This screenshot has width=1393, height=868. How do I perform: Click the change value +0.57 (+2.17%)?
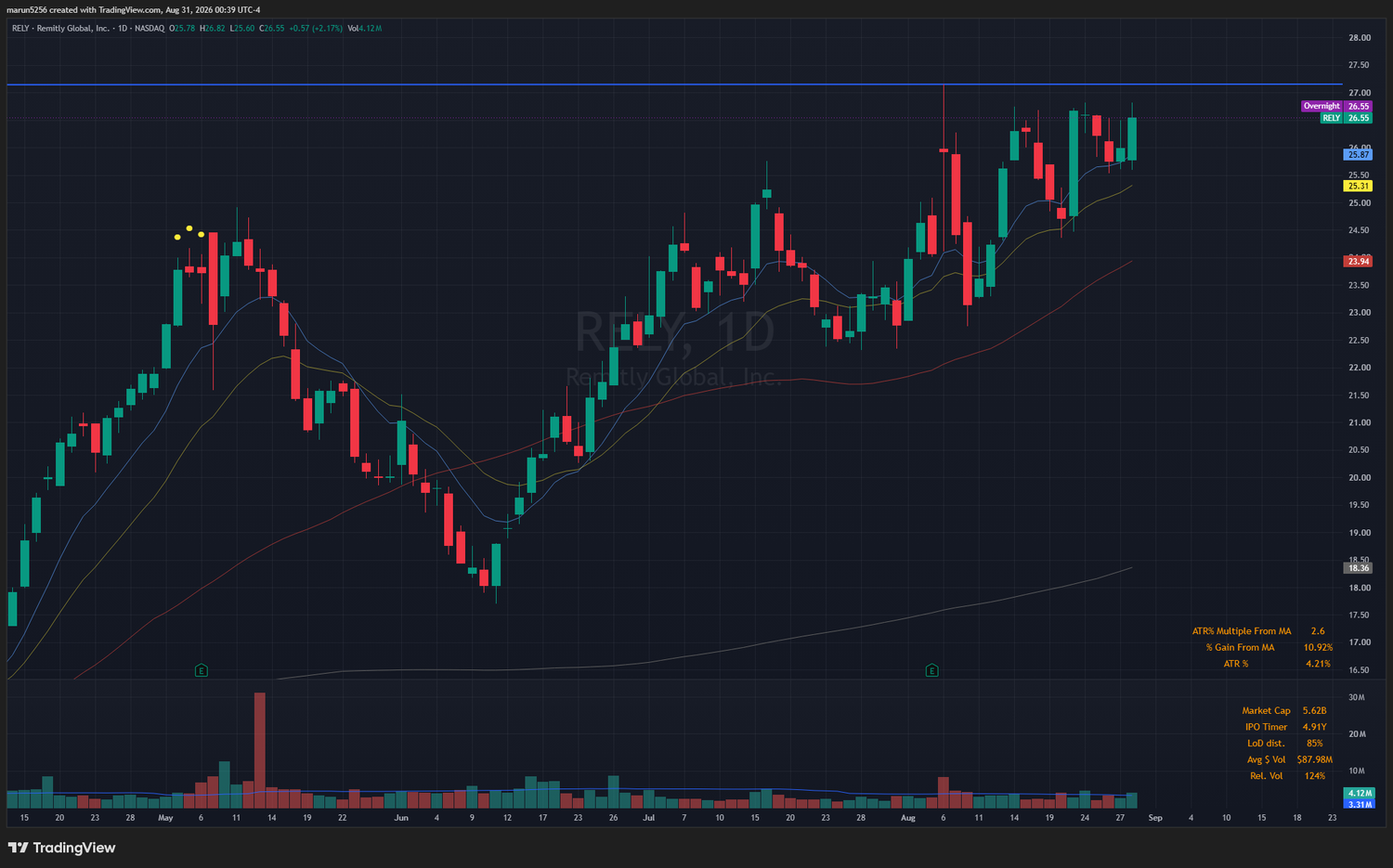(x=316, y=28)
